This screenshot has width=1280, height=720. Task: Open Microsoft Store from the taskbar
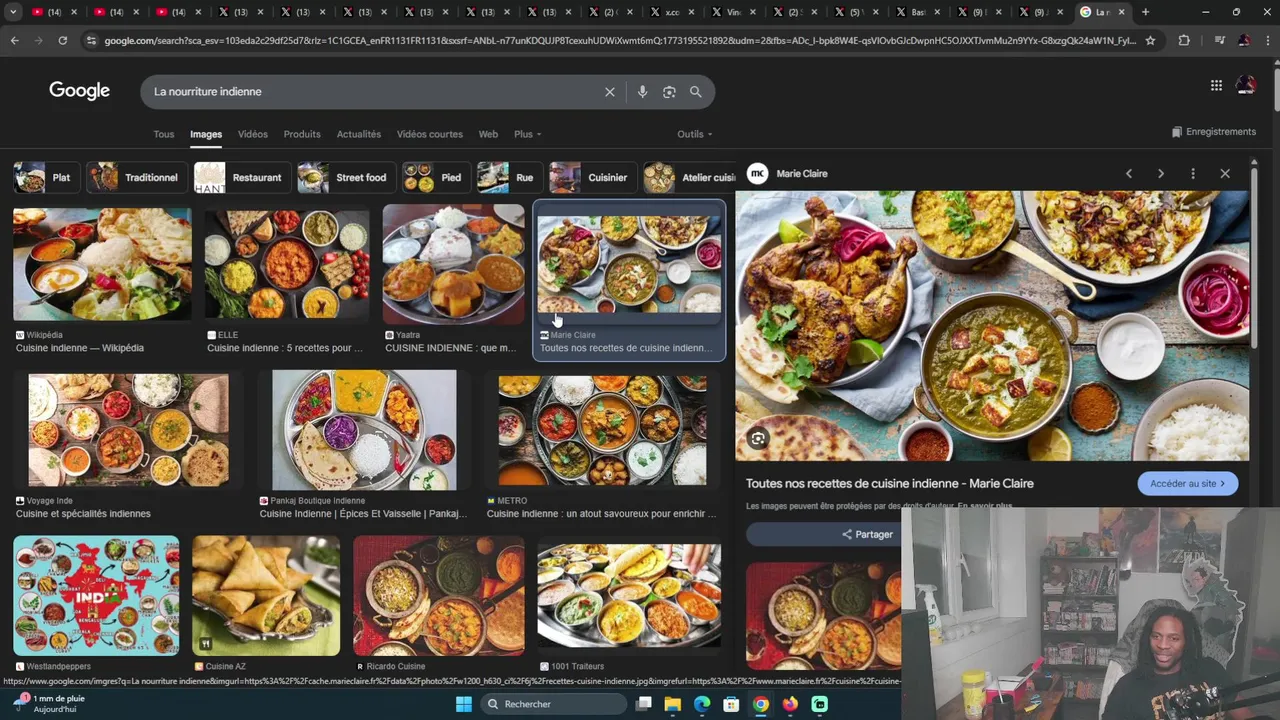point(731,704)
